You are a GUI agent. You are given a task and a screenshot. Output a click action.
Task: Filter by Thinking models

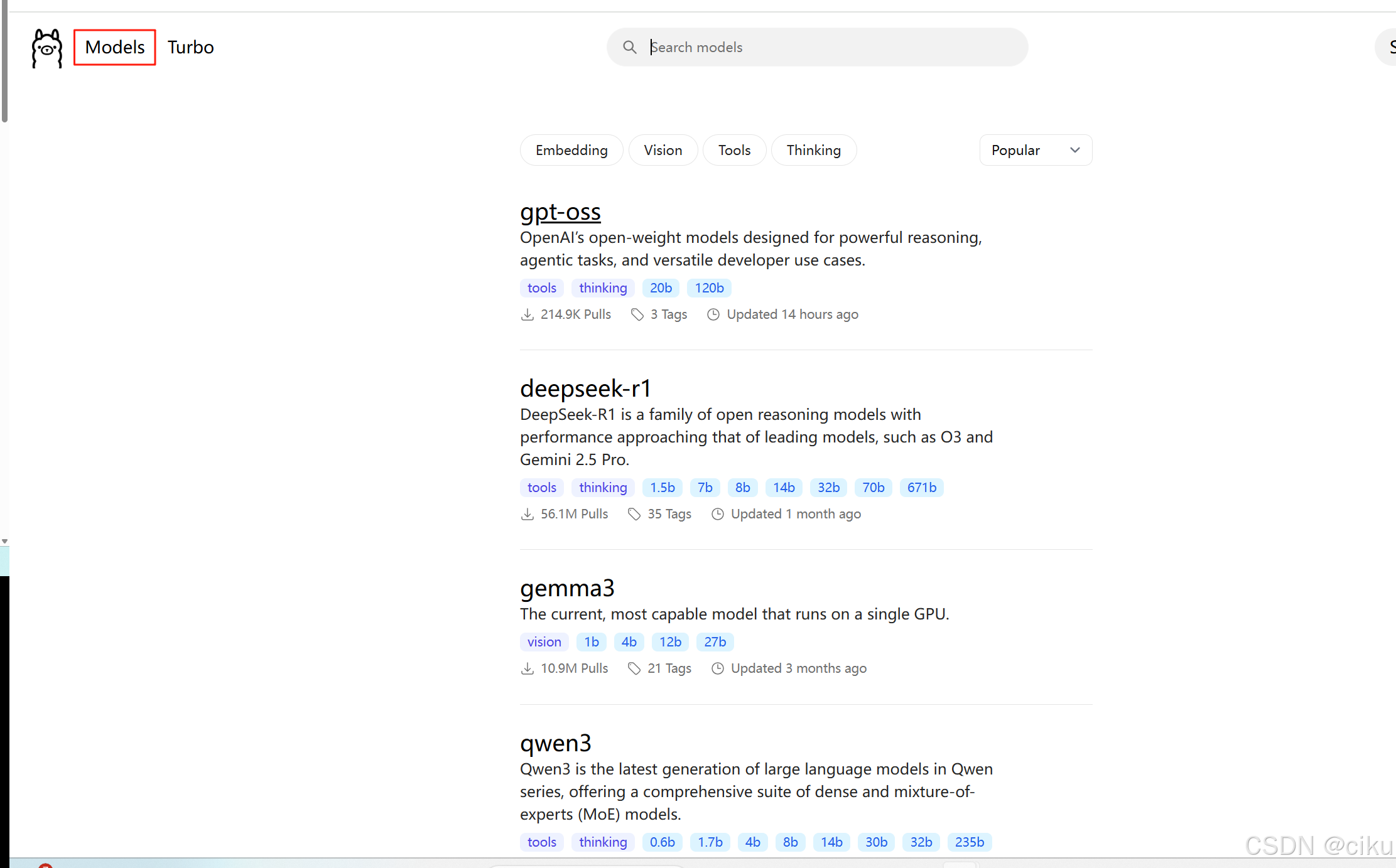coord(814,150)
